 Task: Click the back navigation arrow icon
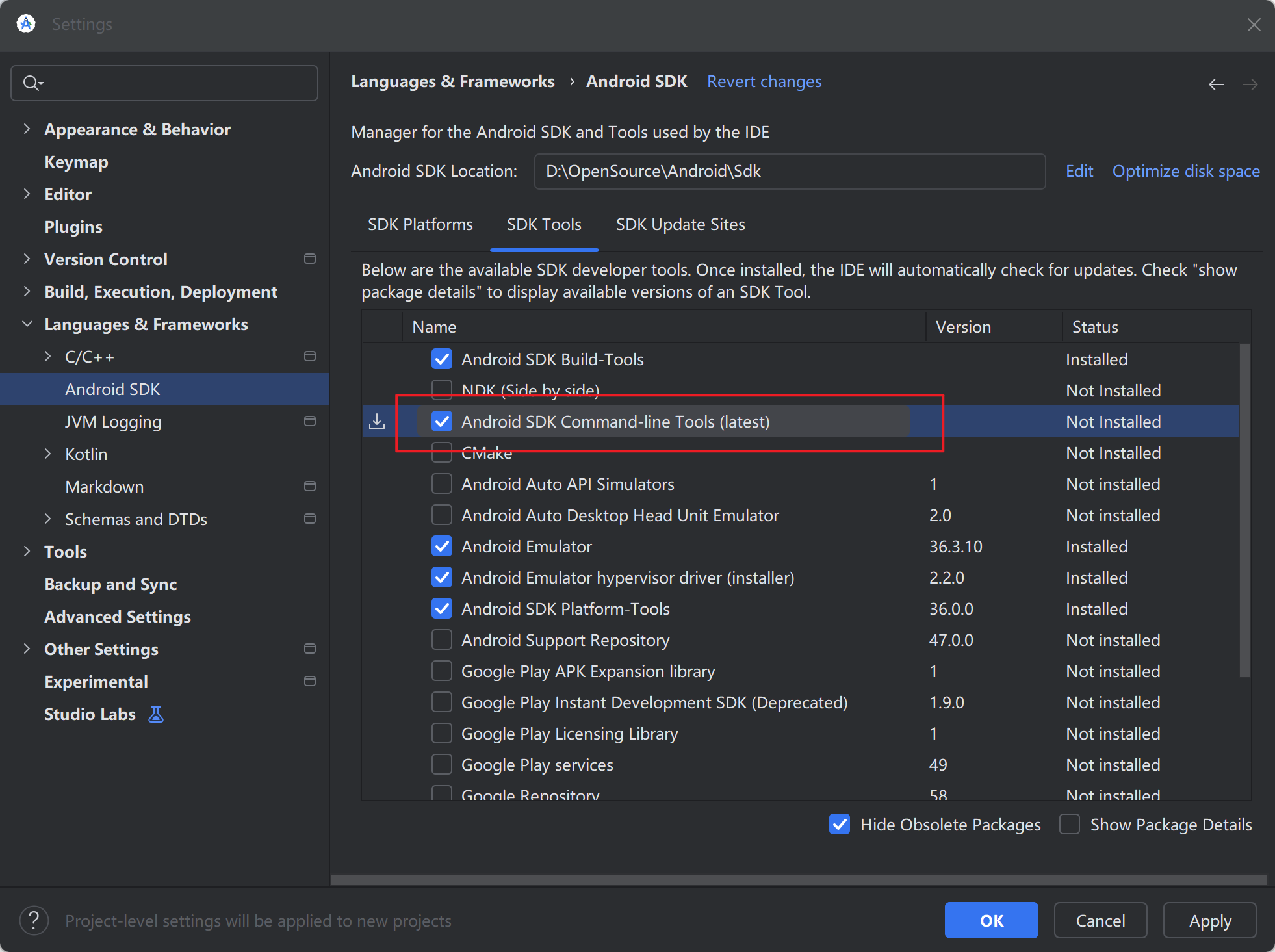pos(1216,84)
